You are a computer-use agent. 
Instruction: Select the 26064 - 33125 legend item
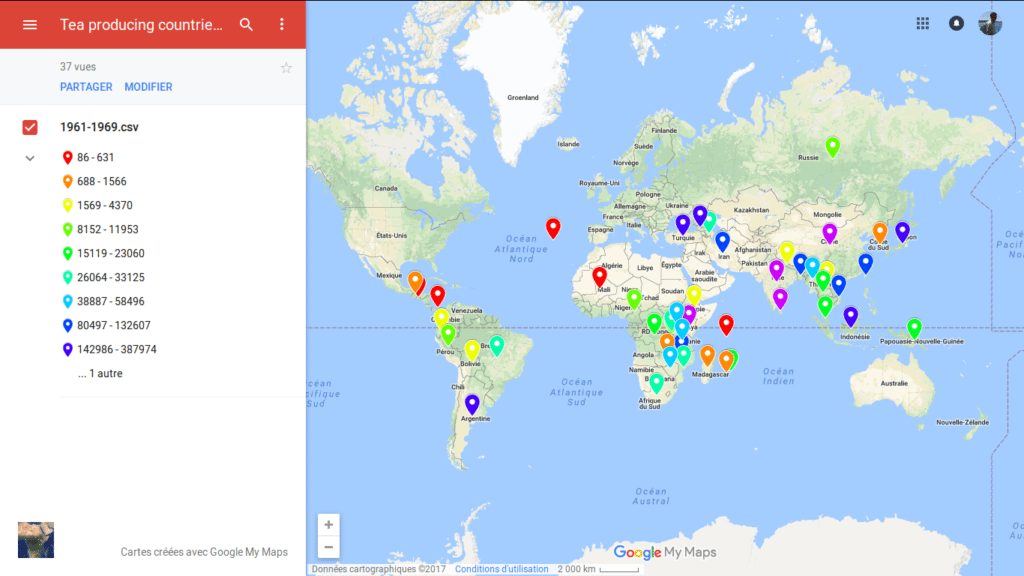pyautogui.click(x=103, y=278)
